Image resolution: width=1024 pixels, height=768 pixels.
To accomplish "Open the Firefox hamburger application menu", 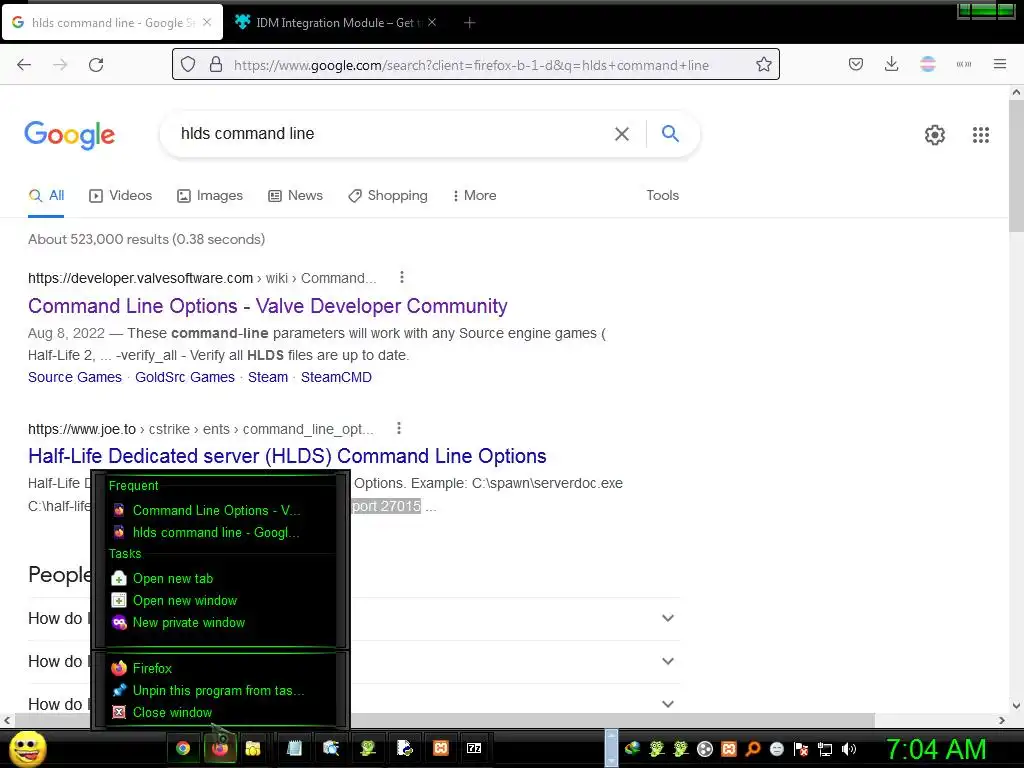I will click(x=999, y=64).
